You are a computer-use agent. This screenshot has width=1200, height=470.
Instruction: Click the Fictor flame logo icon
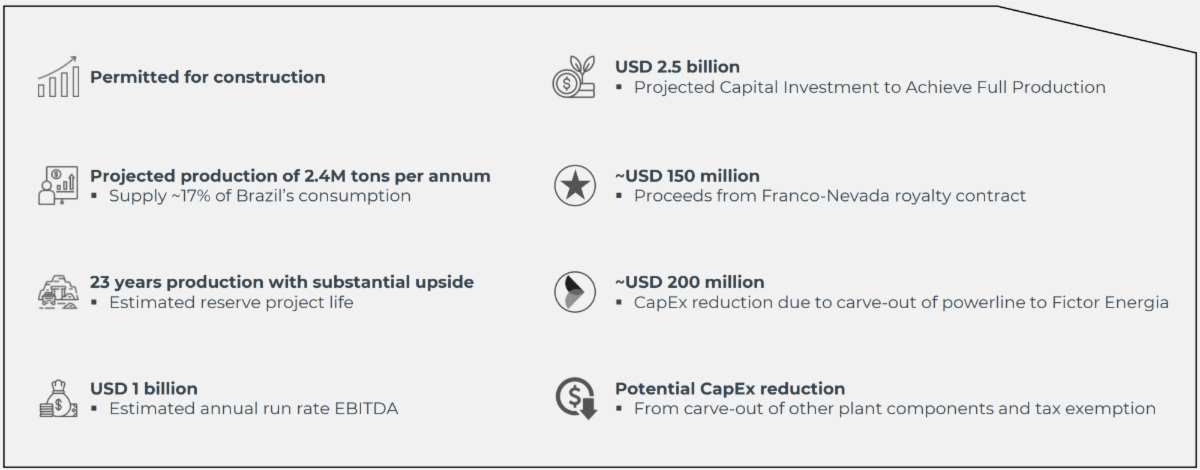click(574, 292)
